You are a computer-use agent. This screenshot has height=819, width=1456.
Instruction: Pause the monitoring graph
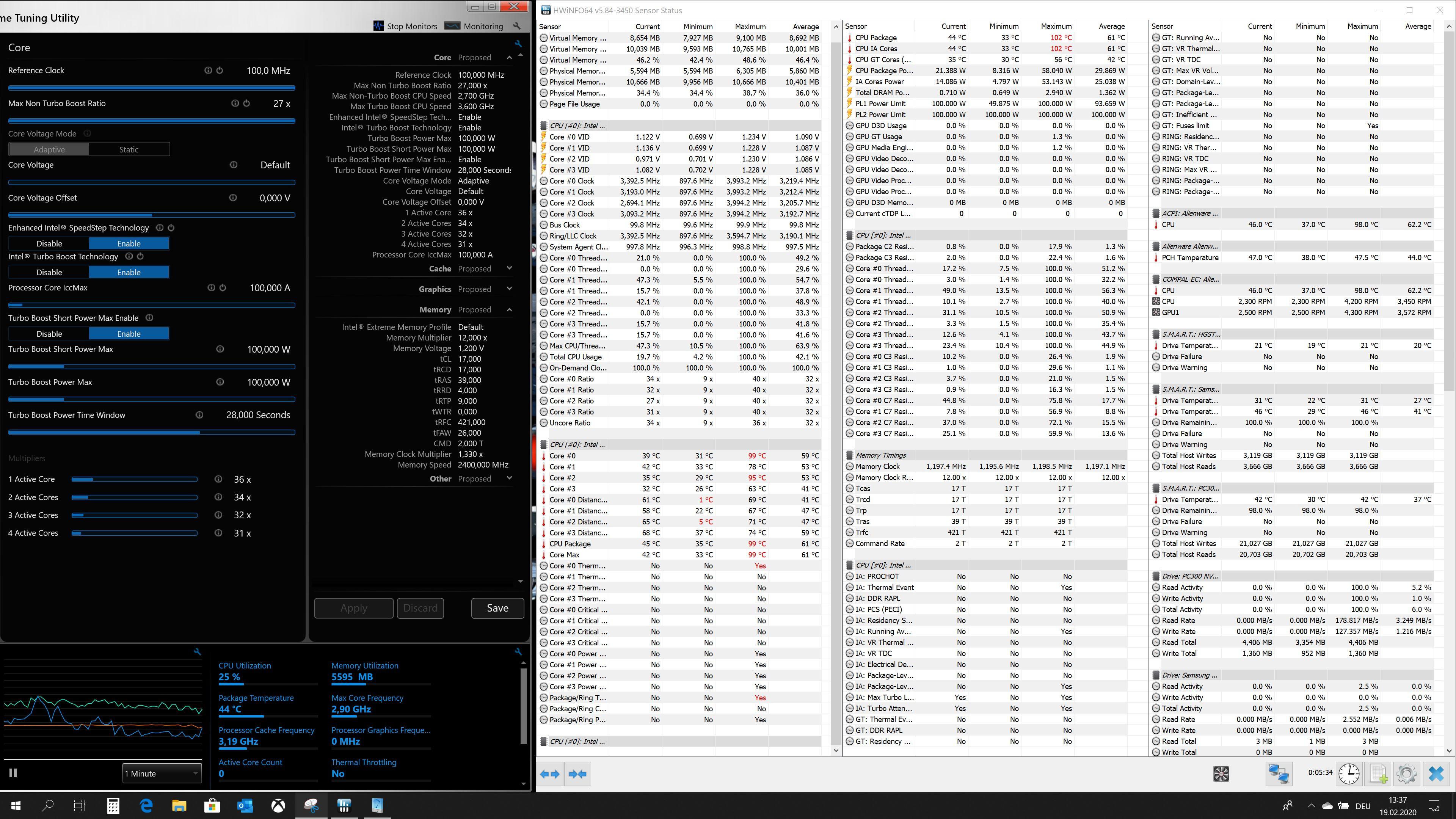coord(13,773)
